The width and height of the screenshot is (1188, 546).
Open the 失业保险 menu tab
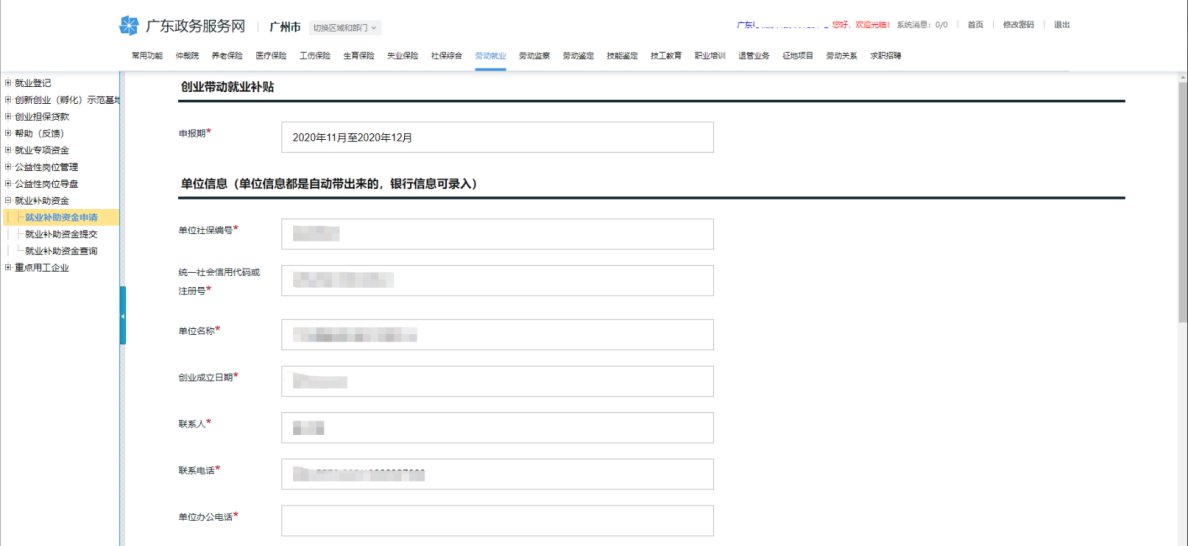click(402, 56)
